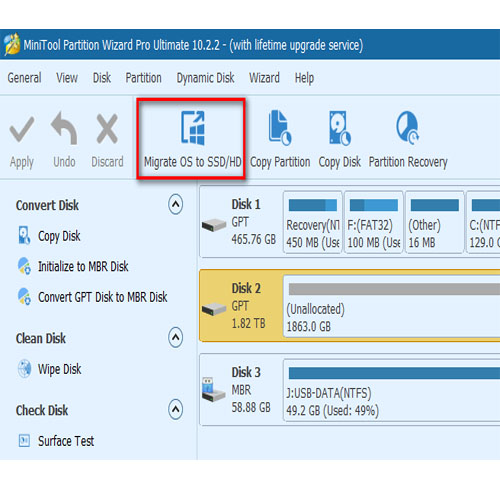Click the Undo arrow icon
This screenshot has width=500, height=500.
tap(64, 128)
